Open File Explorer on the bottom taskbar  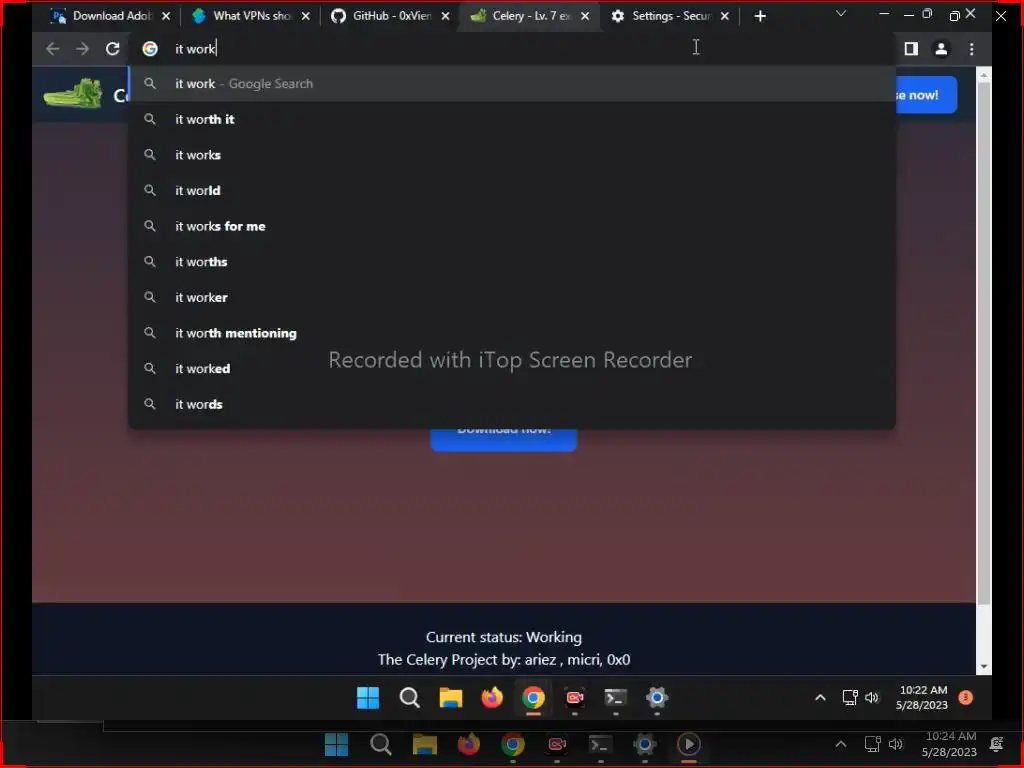[x=424, y=744]
